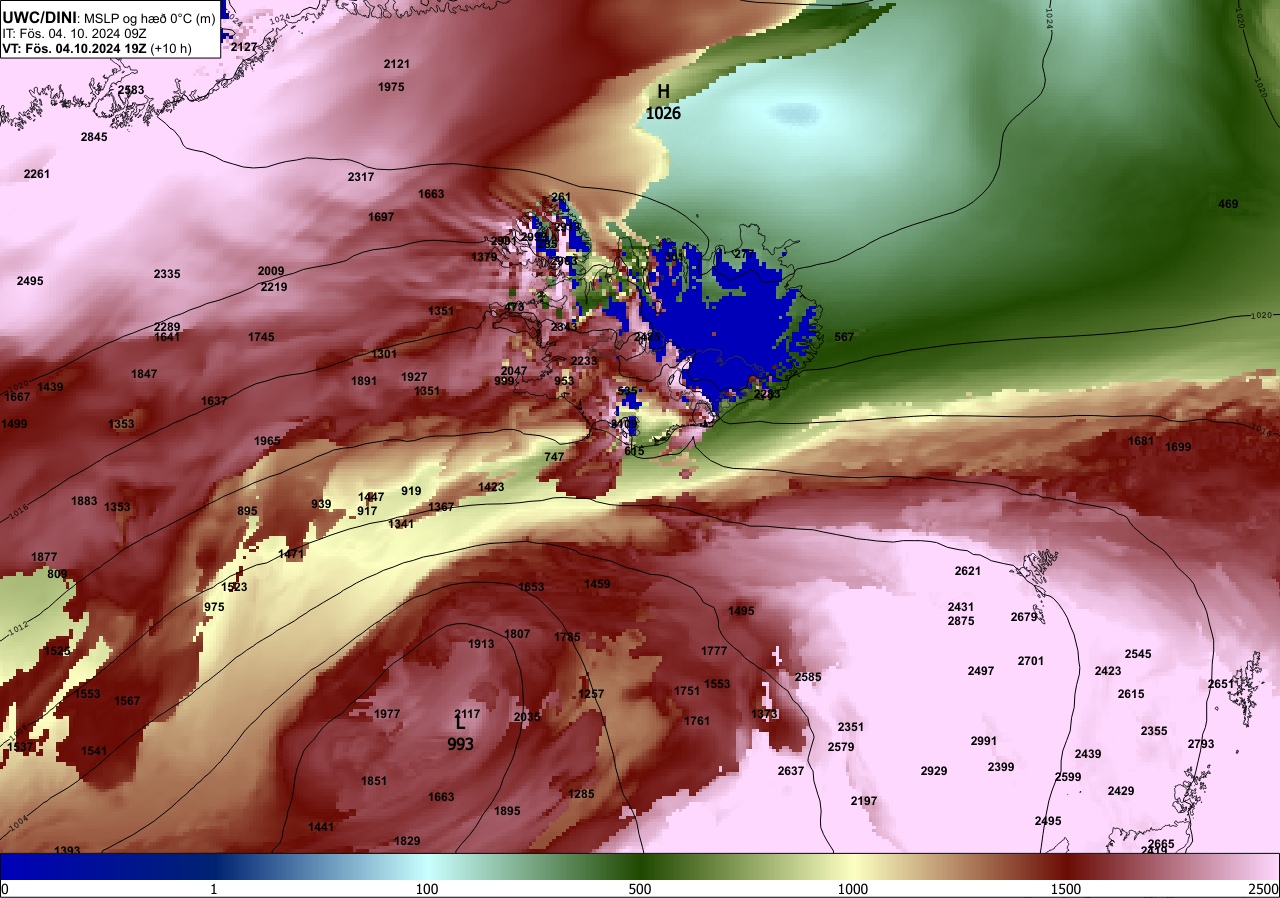Click the map value 1681
Viewport: 1280px width, 898px height.
point(1141,441)
